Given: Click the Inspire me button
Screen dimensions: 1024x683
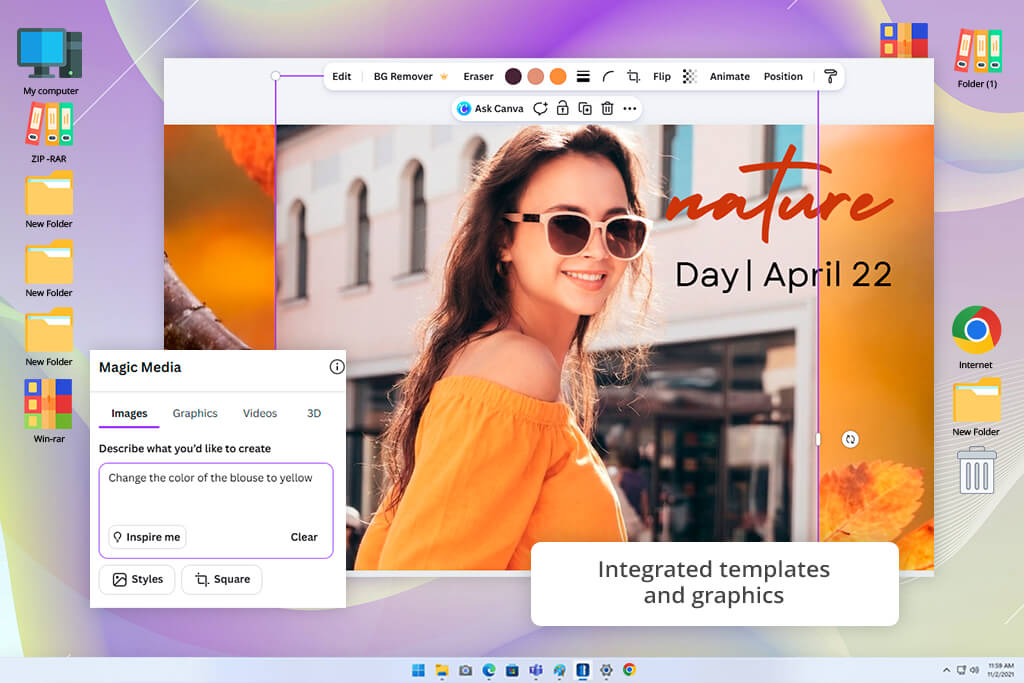Looking at the screenshot, I should coord(147,537).
